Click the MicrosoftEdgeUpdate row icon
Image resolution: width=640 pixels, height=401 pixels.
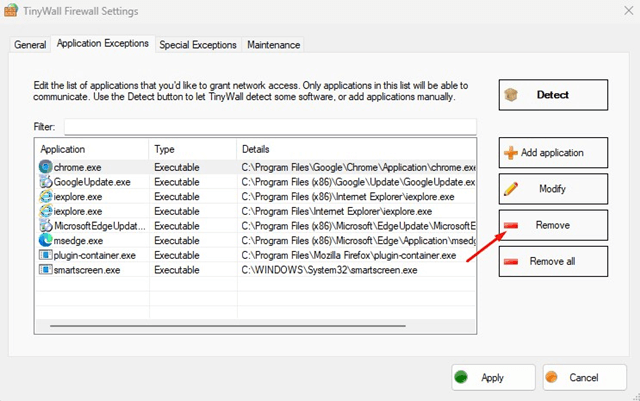click(x=45, y=226)
